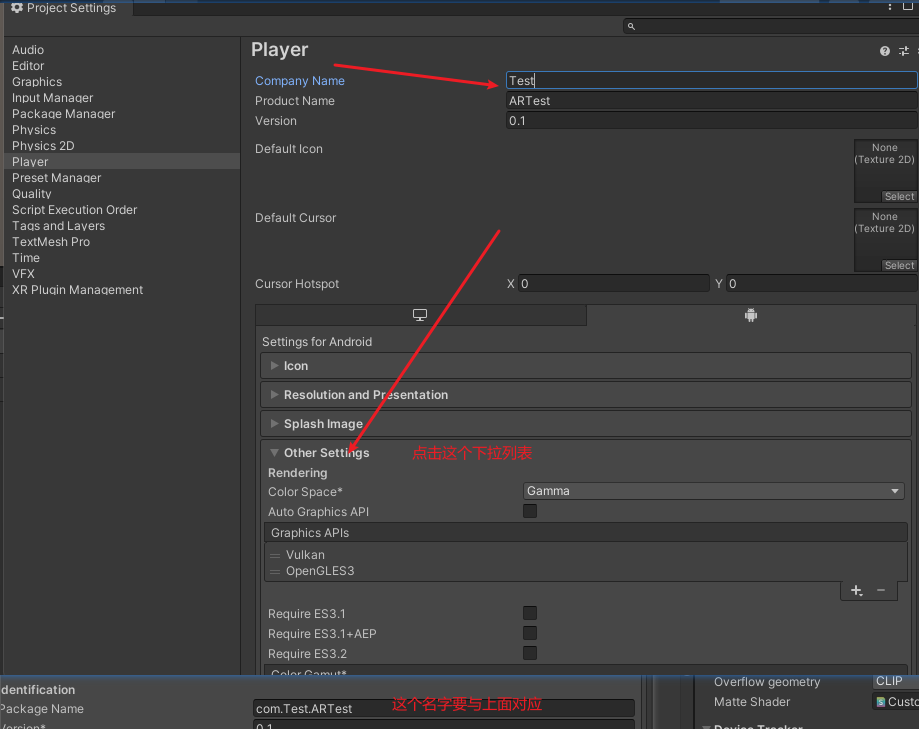Click the Matte Shader object field
Viewport: 919px width, 729px height.
click(897, 701)
